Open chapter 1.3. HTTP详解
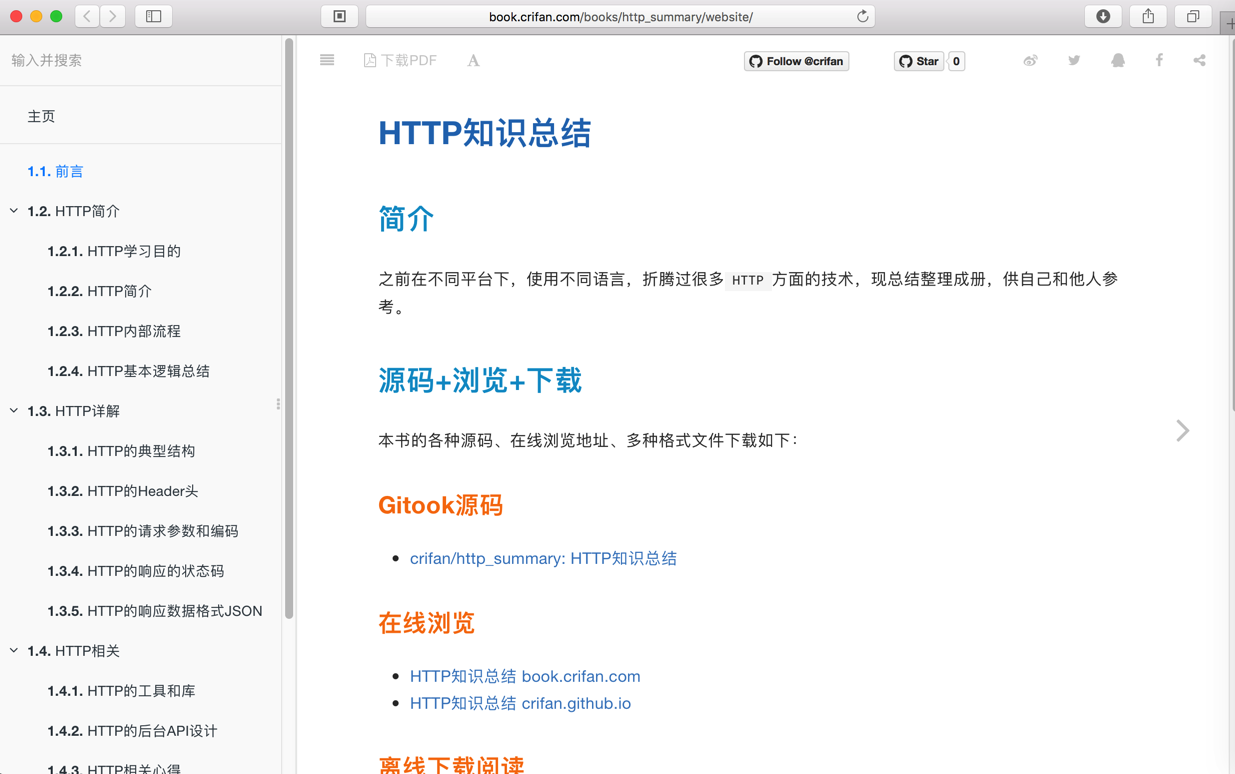 73,411
